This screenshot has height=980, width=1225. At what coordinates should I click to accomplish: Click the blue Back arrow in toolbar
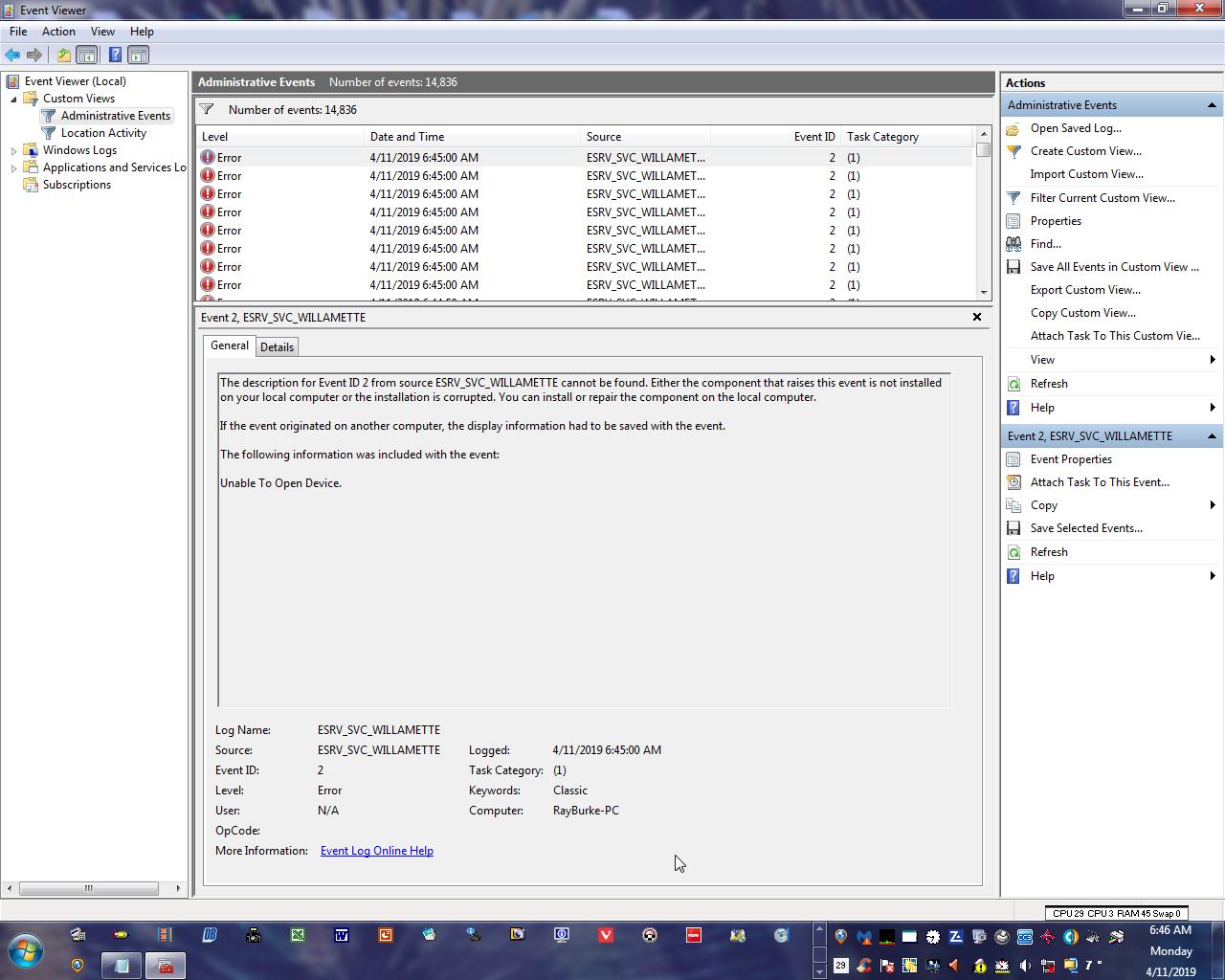[12, 56]
